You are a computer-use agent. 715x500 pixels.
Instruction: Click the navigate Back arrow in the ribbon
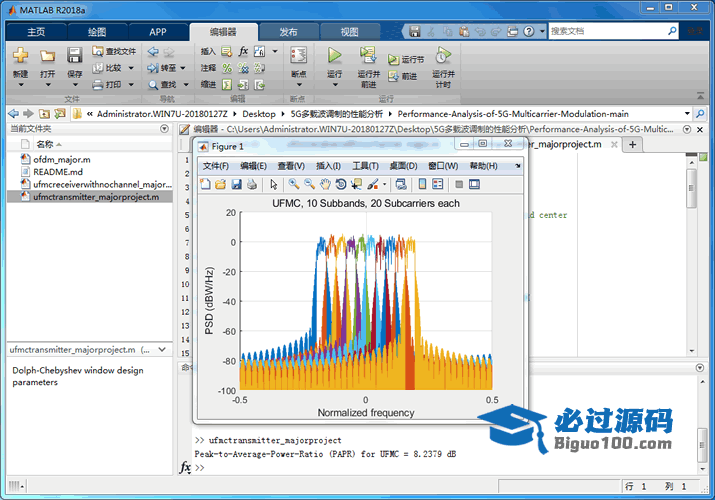(x=153, y=52)
